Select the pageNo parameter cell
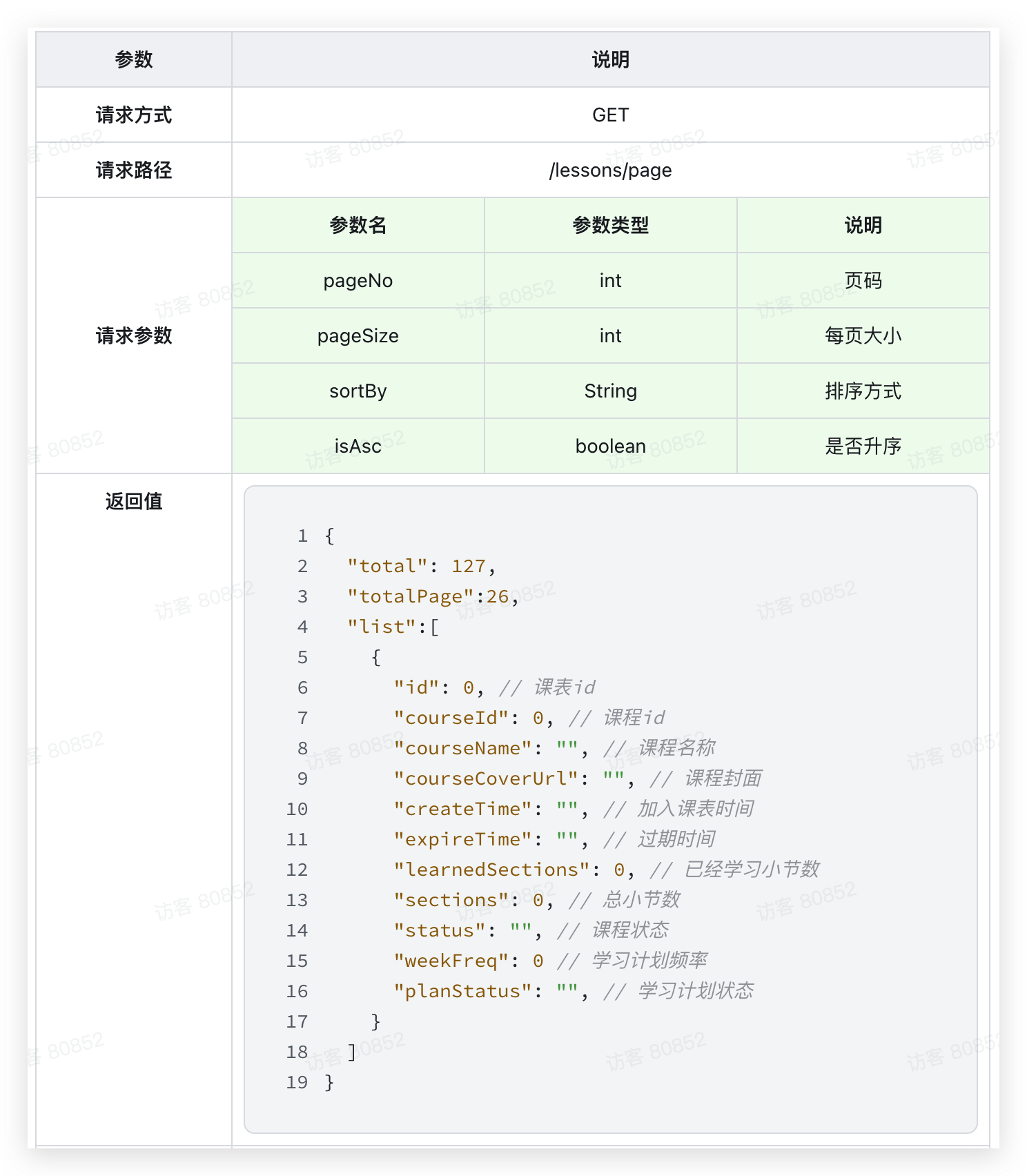Viewport: 1027px width, 1176px height. (358, 280)
